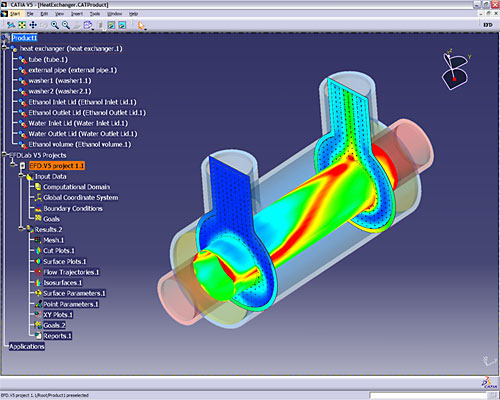Open the Edit menu
This screenshot has height=400, width=500.
(44, 14)
